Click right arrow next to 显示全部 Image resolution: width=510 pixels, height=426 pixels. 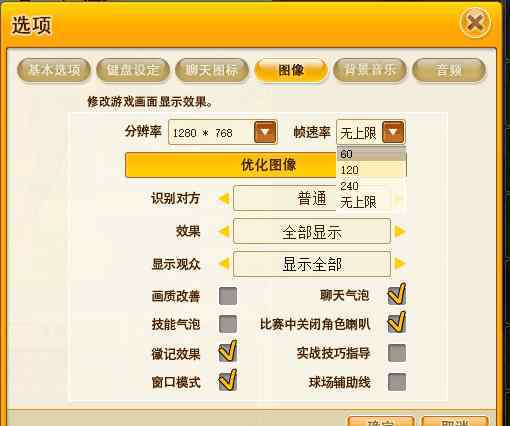tap(400, 264)
